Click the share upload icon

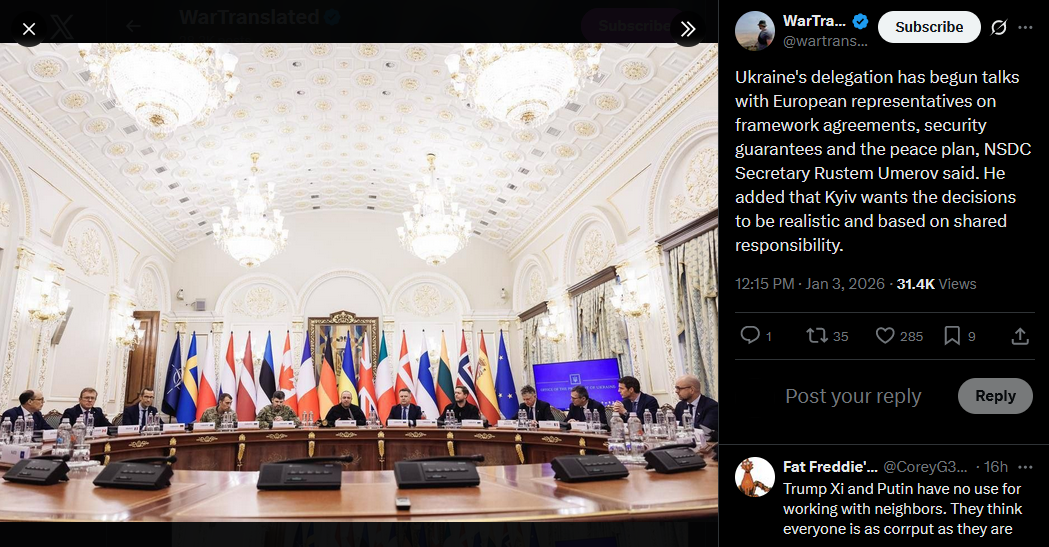pos(1020,336)
